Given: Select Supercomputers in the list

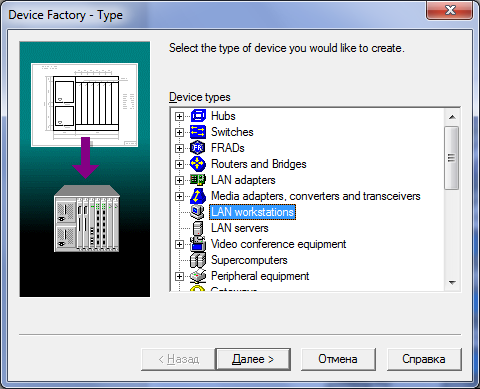Looking at the screenshot, I should pyautogui.click(x=249, y=260).
